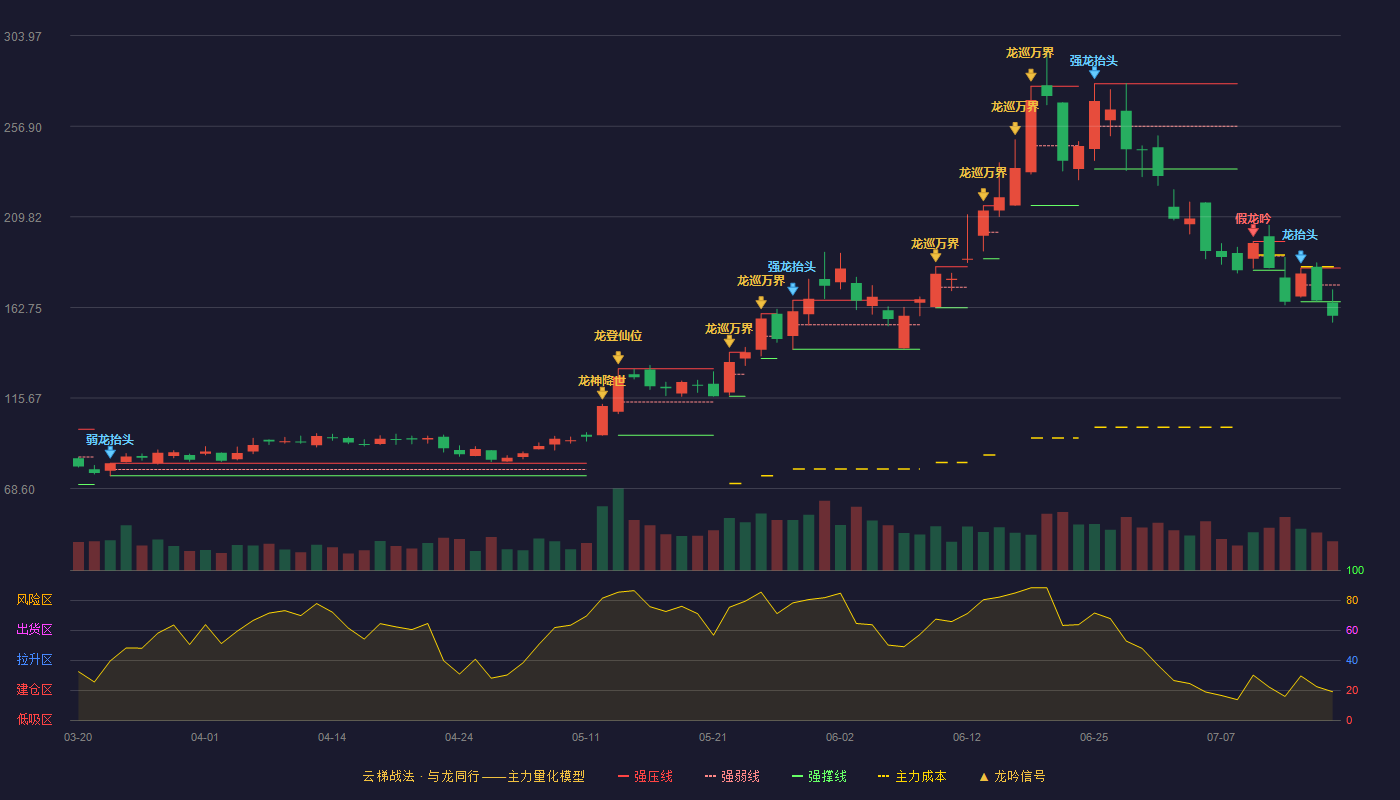Toggle the 龙吟信号 legend entry
Screen dimensions: 1400x800
1012,776
